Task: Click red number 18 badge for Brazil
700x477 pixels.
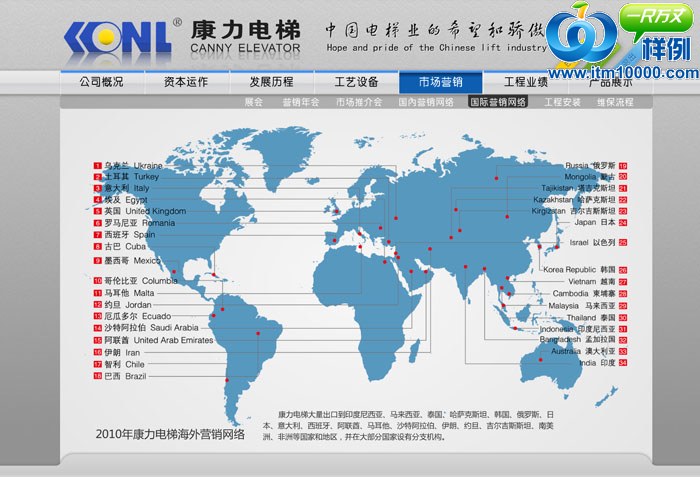Action: (98, 376)
